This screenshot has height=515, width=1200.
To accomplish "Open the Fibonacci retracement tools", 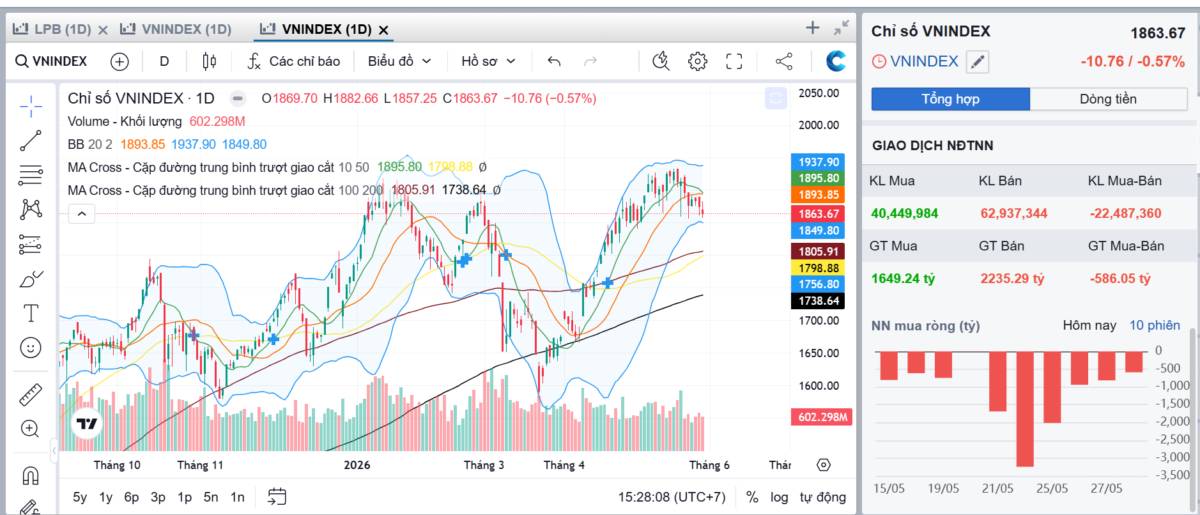I will pyautogui.click(x=30, y=175).
